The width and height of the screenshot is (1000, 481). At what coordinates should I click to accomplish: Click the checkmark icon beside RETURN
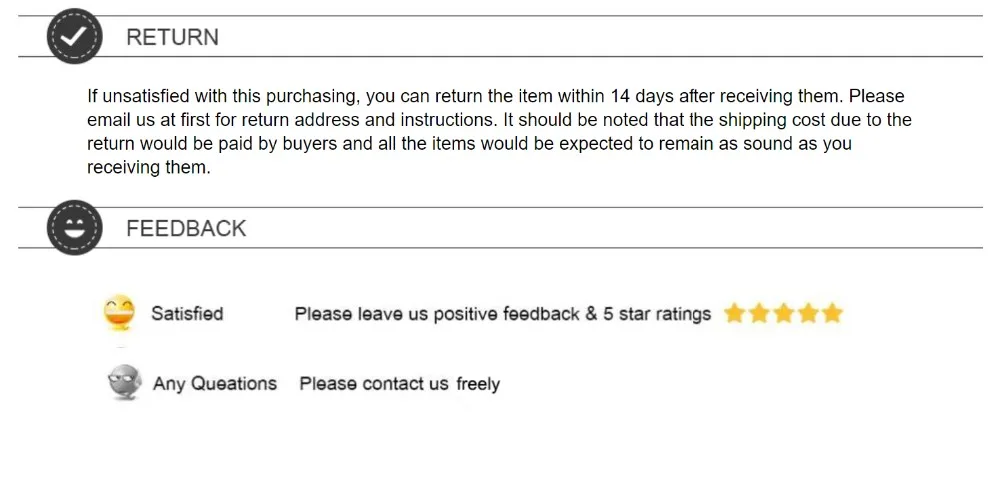75,36
